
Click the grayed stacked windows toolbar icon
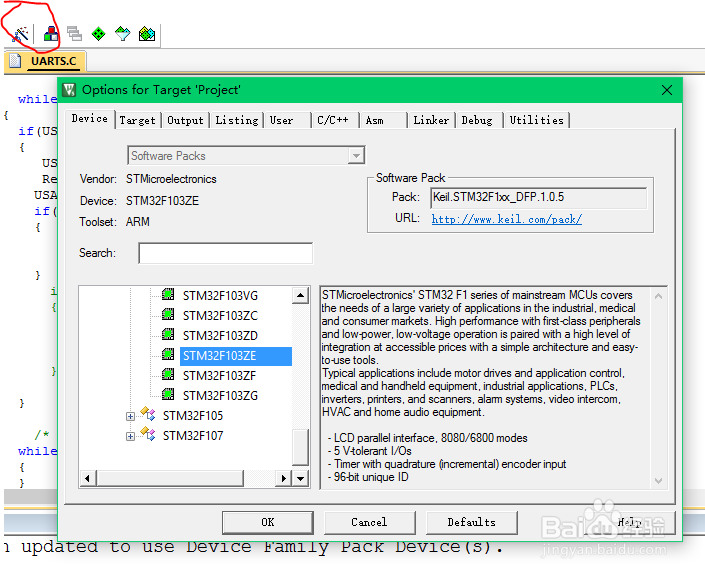[x=75, y=34]
